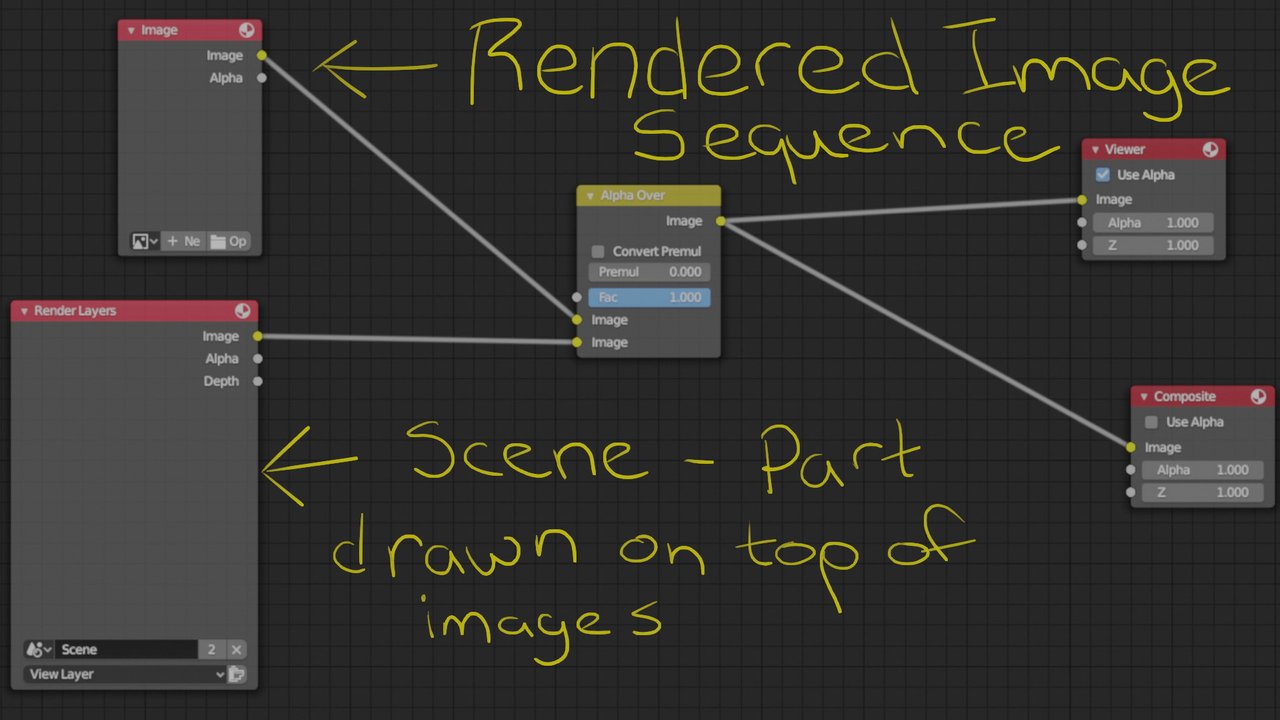
Task: Toggle the Composite node preview icon
Action: 1259,397
